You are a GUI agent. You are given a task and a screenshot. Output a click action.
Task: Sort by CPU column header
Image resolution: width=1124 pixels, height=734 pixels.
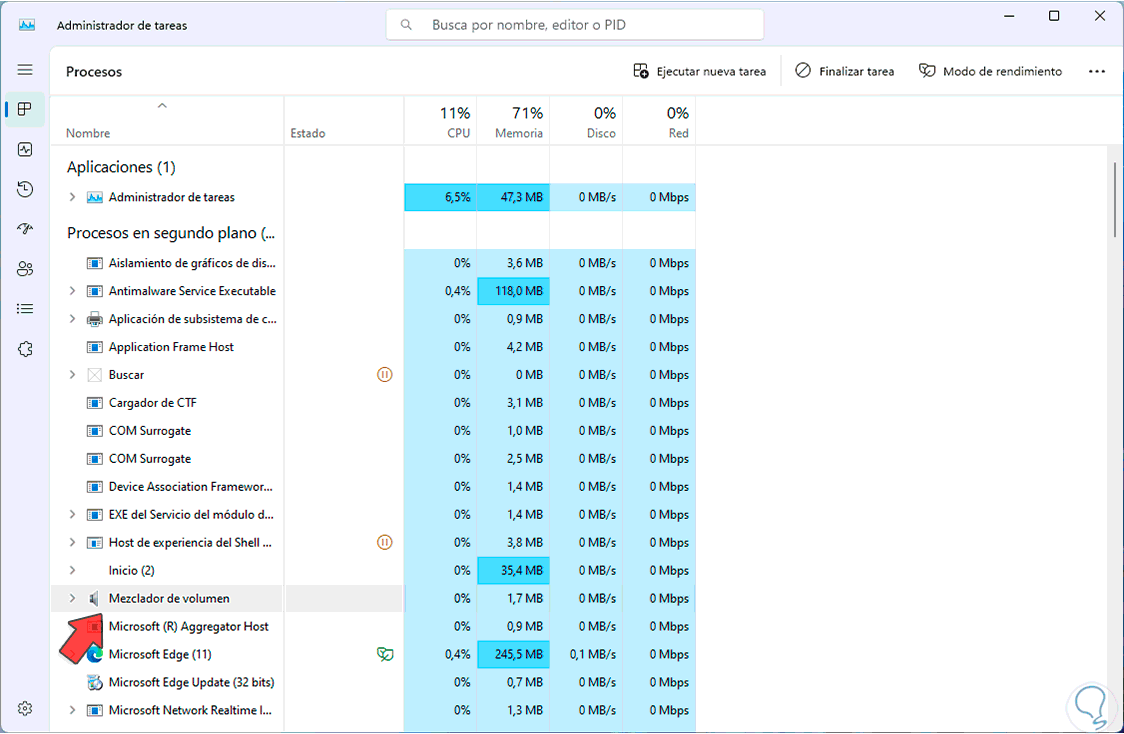click(x=441, y=120)
